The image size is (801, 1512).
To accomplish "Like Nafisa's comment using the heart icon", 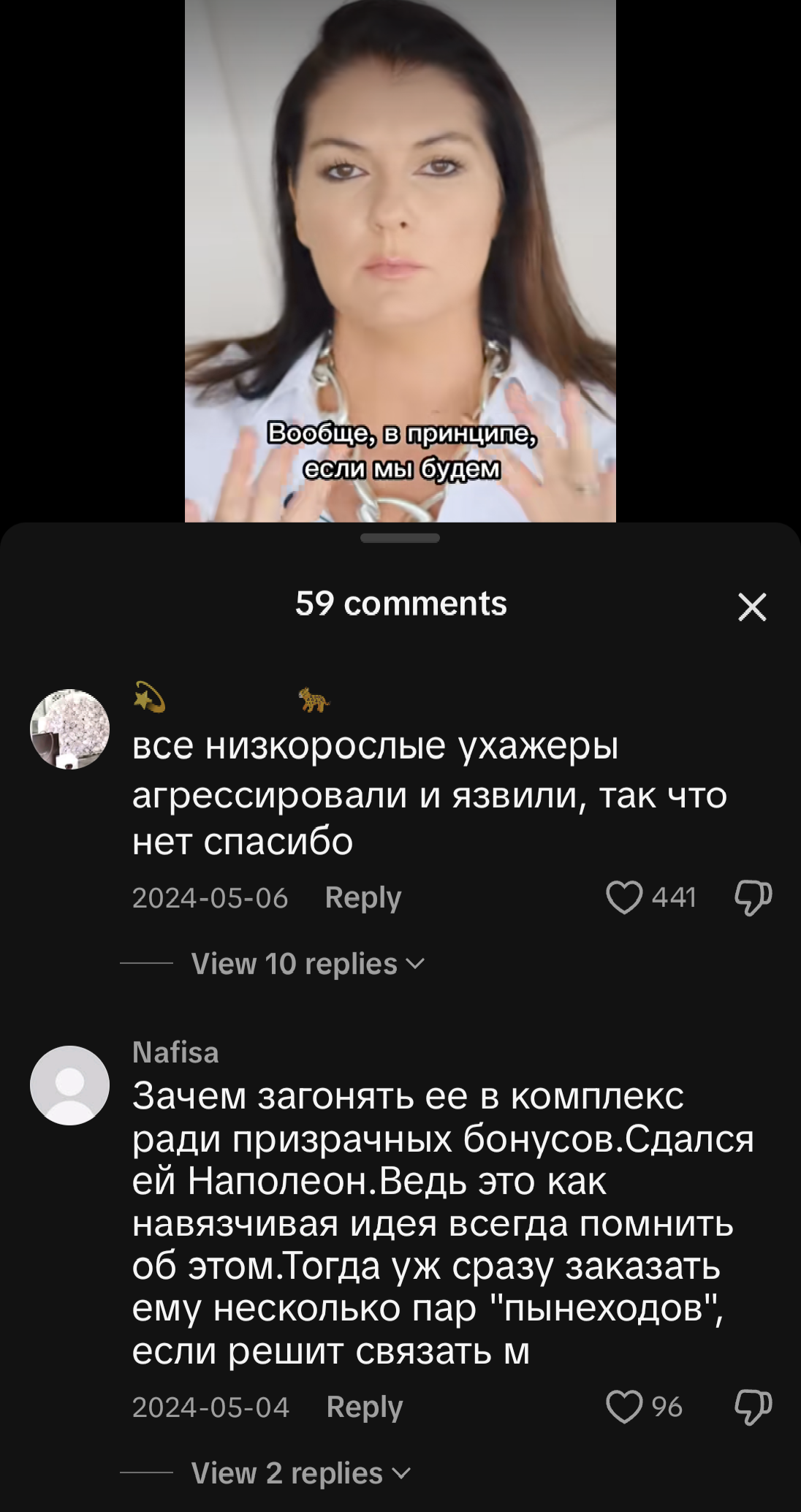I will coord(624,1407).
